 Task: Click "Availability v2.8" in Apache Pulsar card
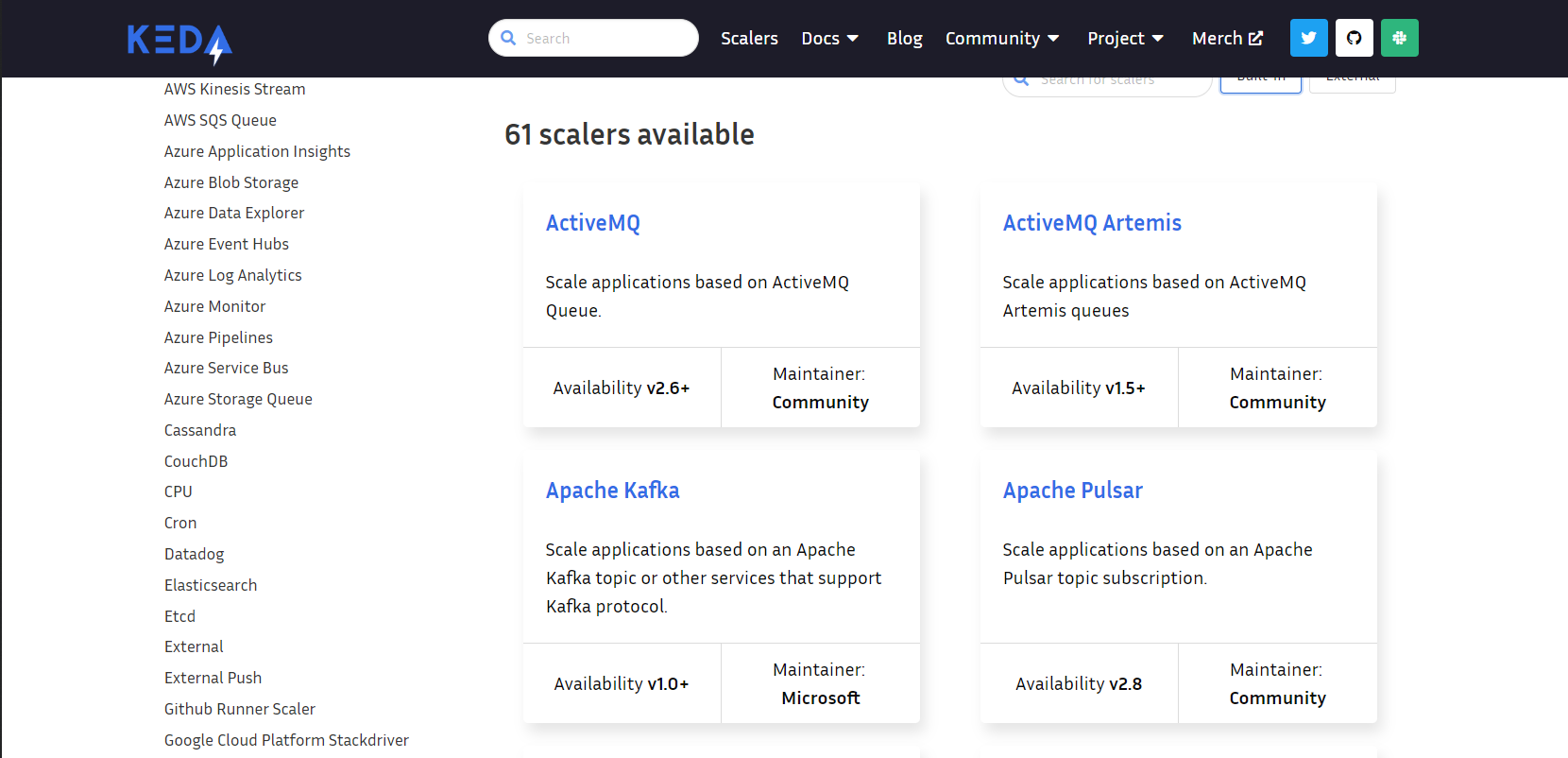1079,683
